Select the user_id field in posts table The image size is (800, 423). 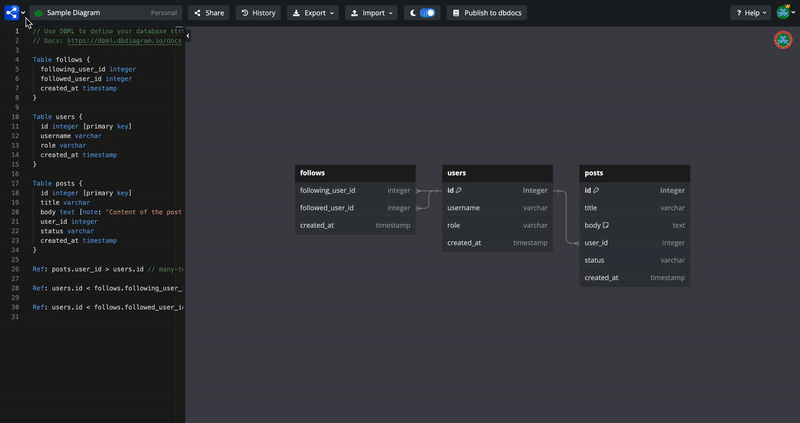pyautogui.click(x=597, y=242)
